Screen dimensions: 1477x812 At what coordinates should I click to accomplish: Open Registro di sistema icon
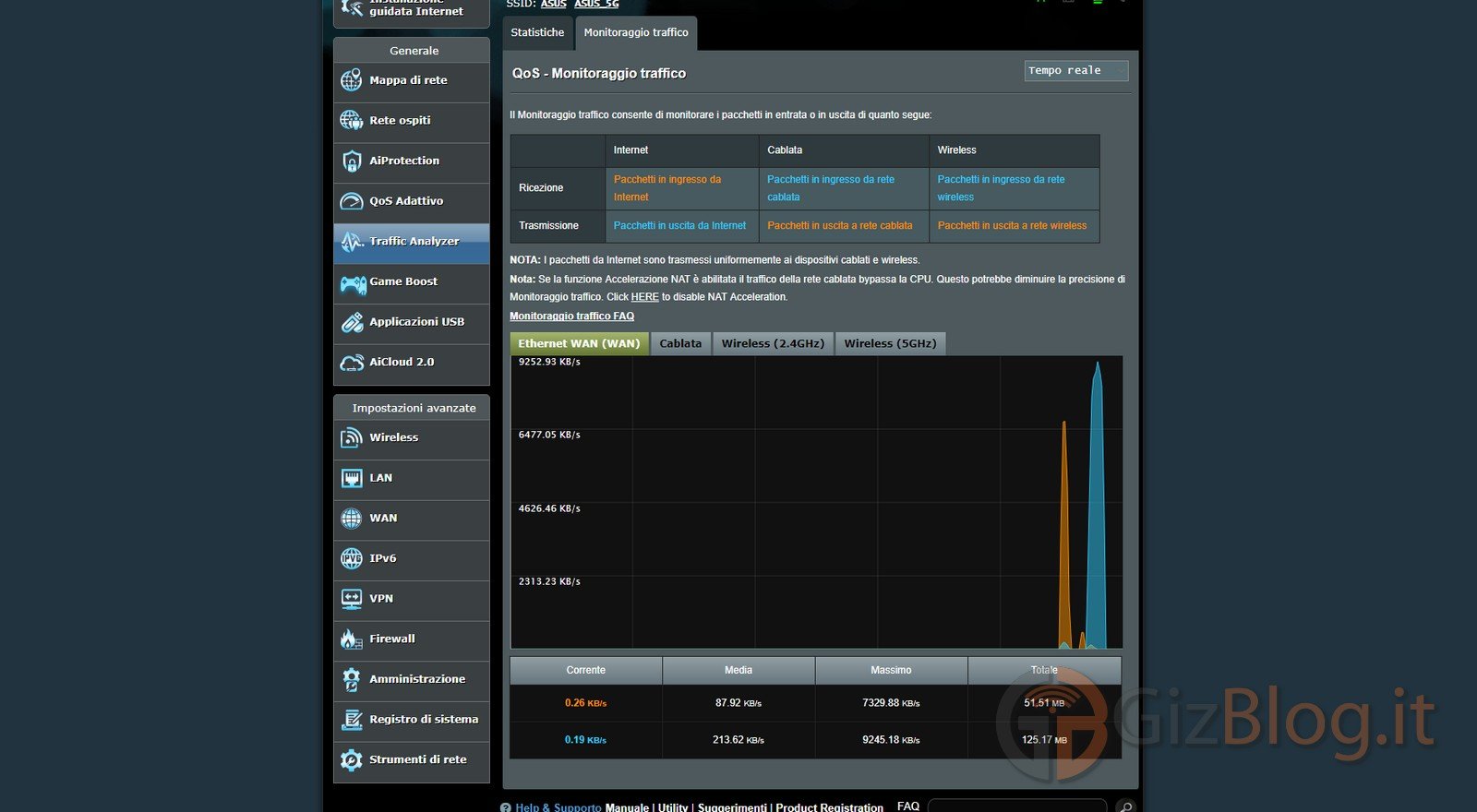[x=352, y=720]
